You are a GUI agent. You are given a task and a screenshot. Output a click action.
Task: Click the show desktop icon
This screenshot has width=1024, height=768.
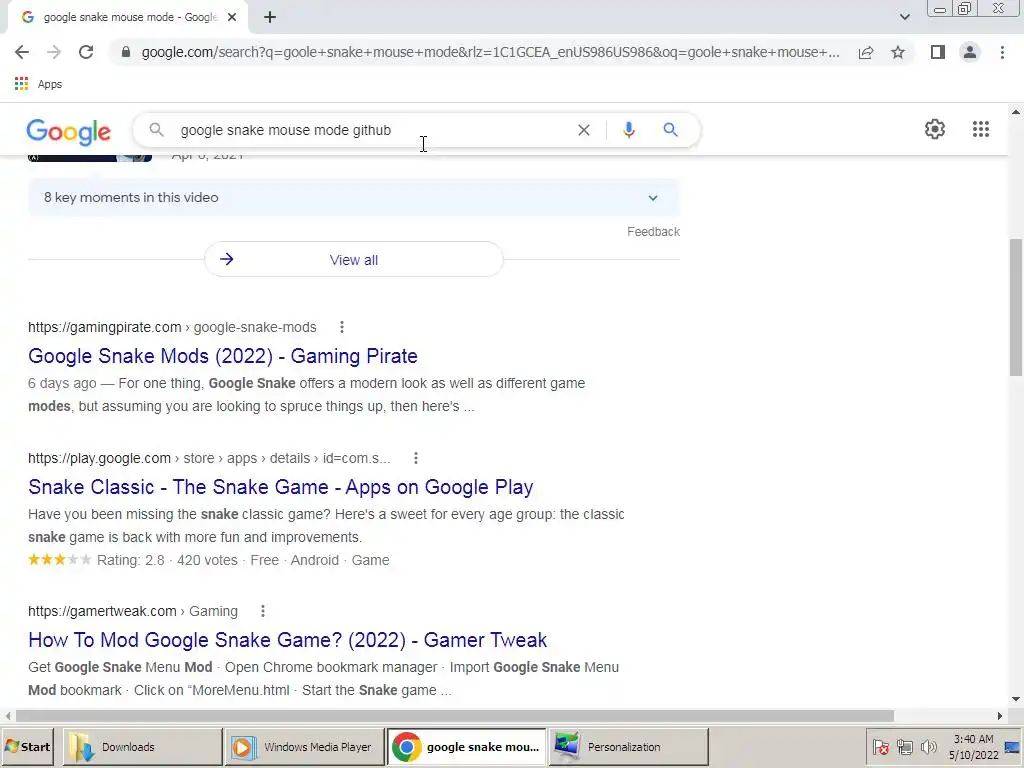(x=1013, y=747)
